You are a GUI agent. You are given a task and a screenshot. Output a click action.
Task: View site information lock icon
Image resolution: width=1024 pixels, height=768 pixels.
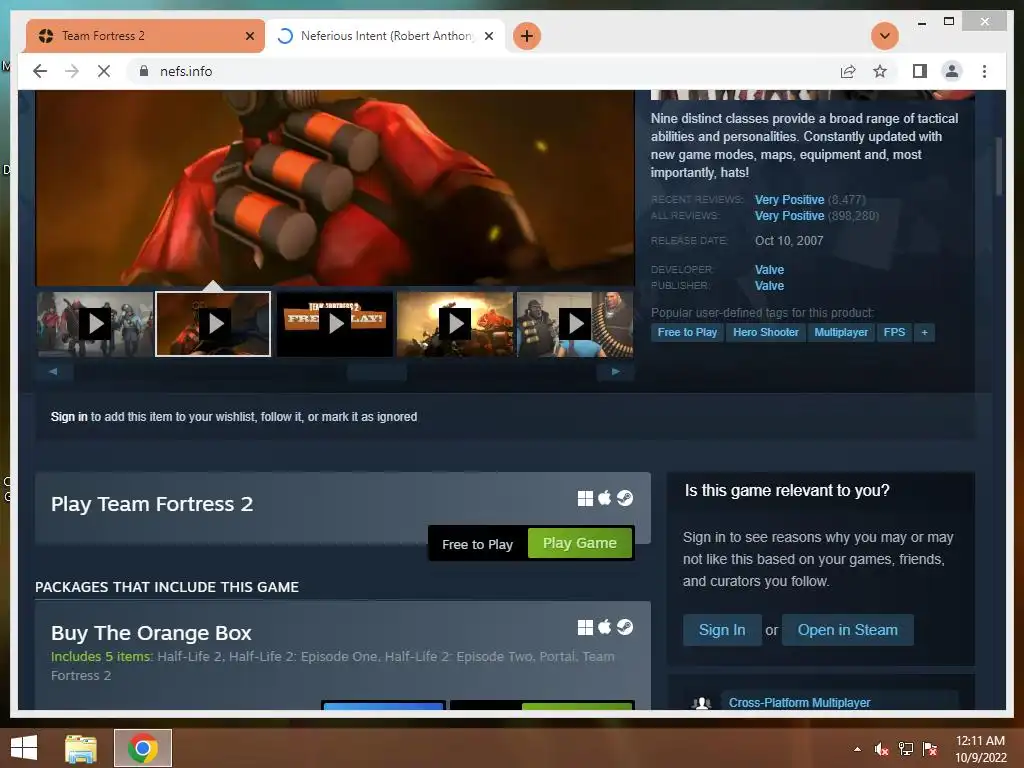click(x=144, y=71)
